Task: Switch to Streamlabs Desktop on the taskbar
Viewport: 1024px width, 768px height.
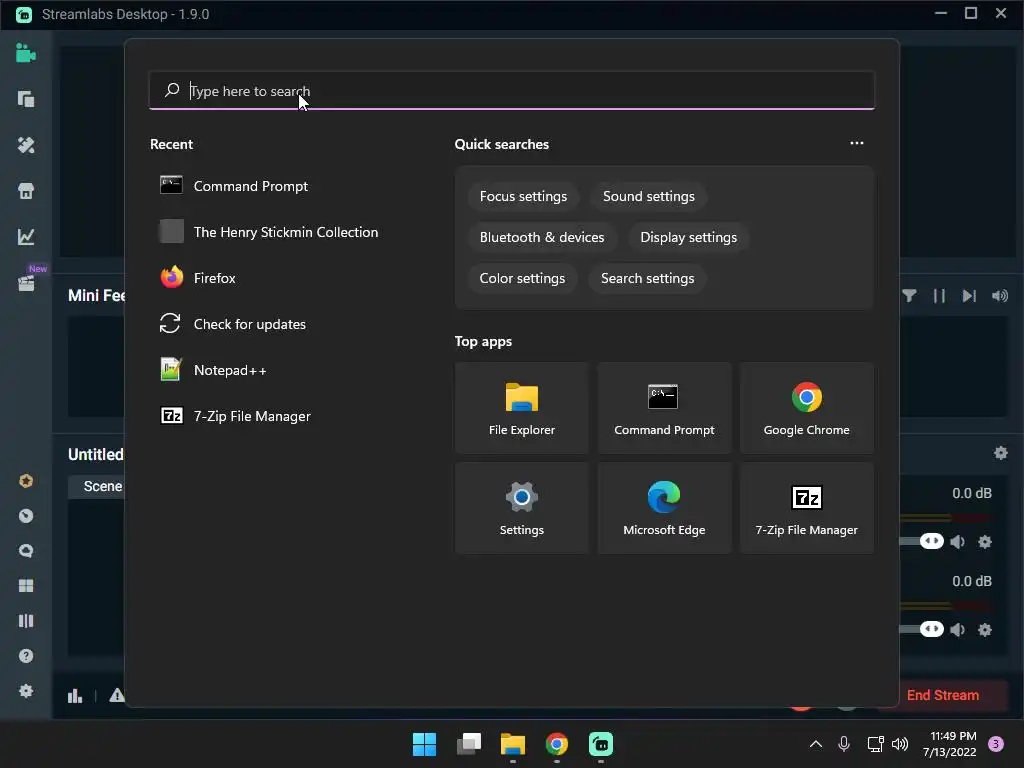Action: [601, 744]
